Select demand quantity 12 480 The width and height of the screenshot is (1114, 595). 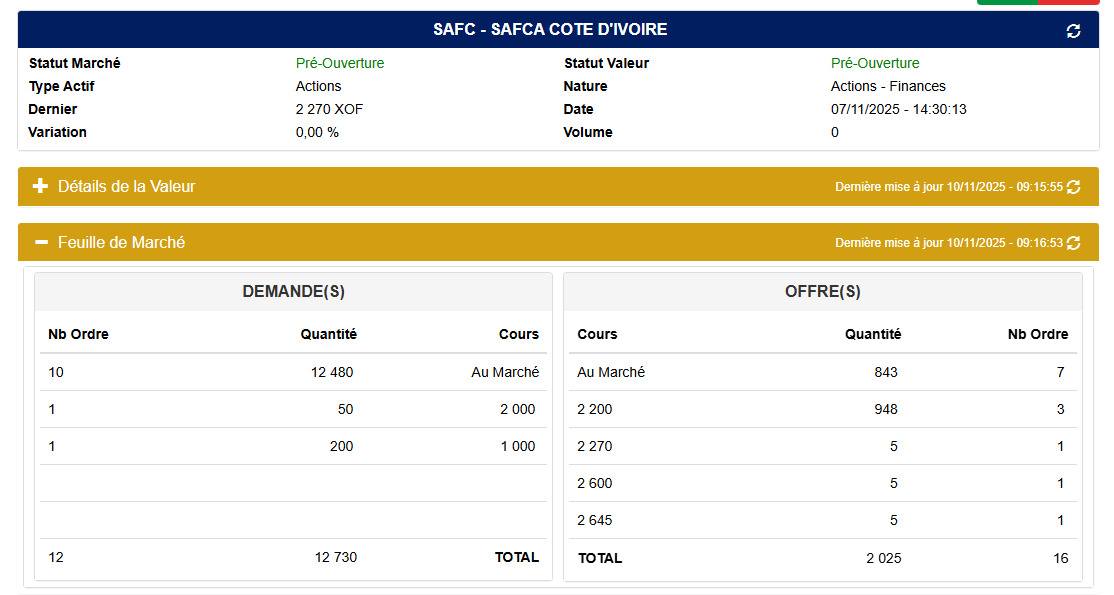coord(332,372)
